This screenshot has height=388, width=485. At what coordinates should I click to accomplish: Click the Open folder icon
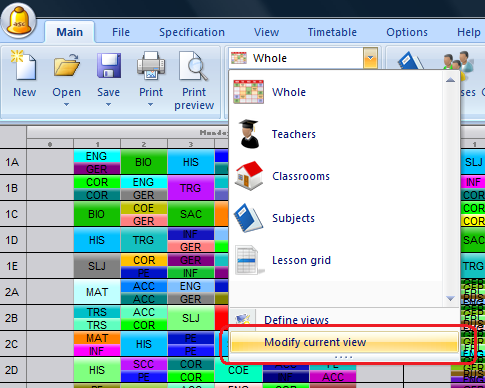tap(66, 65)
